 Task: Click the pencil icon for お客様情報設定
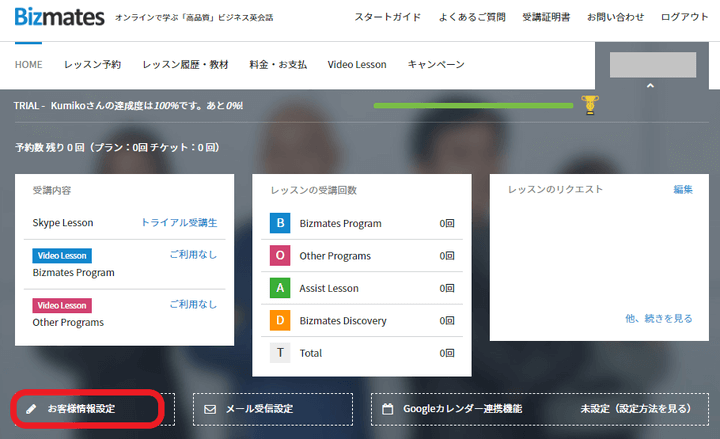coord(31,409)
